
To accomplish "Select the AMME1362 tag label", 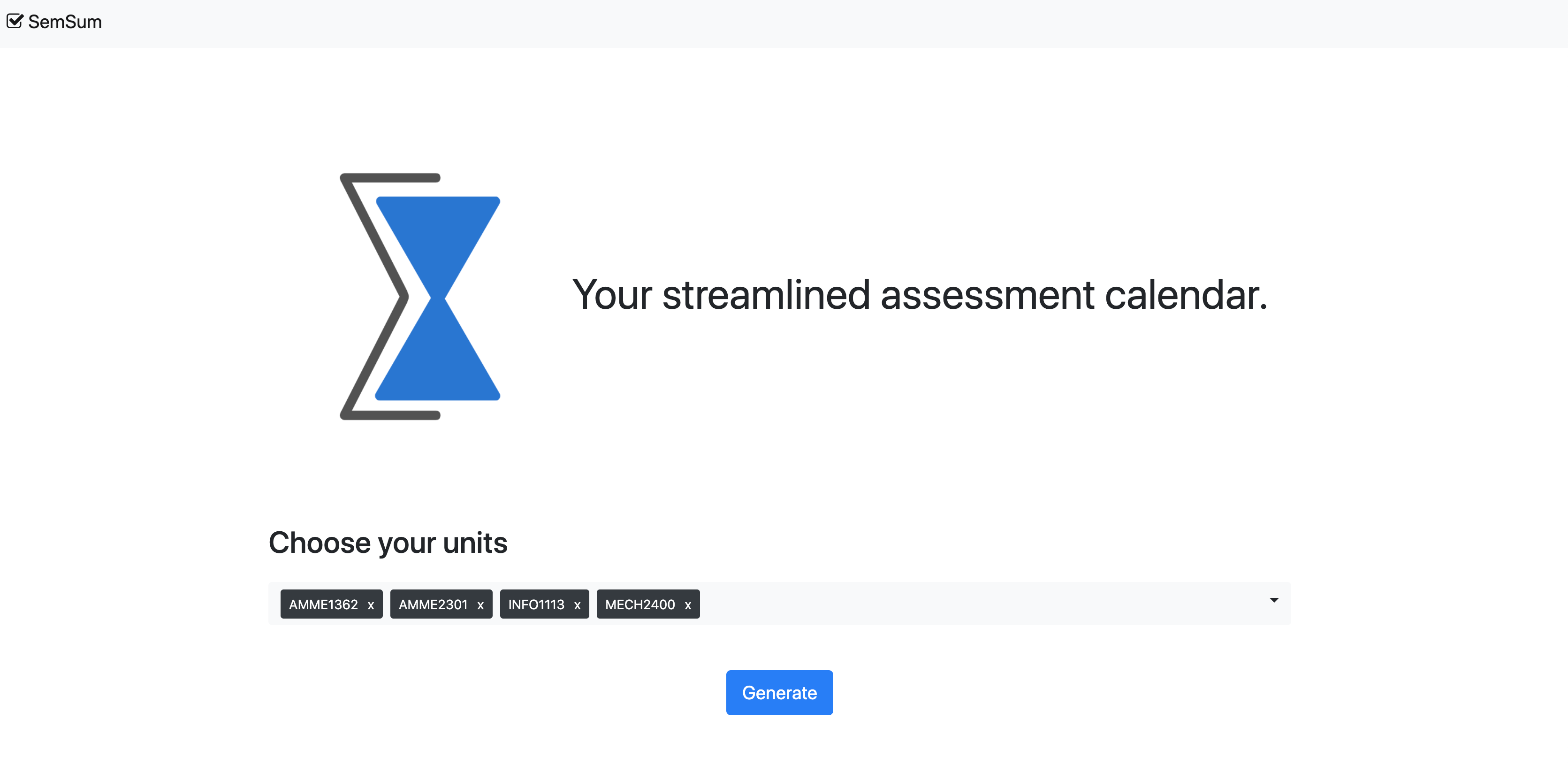I will pos(323,604).
